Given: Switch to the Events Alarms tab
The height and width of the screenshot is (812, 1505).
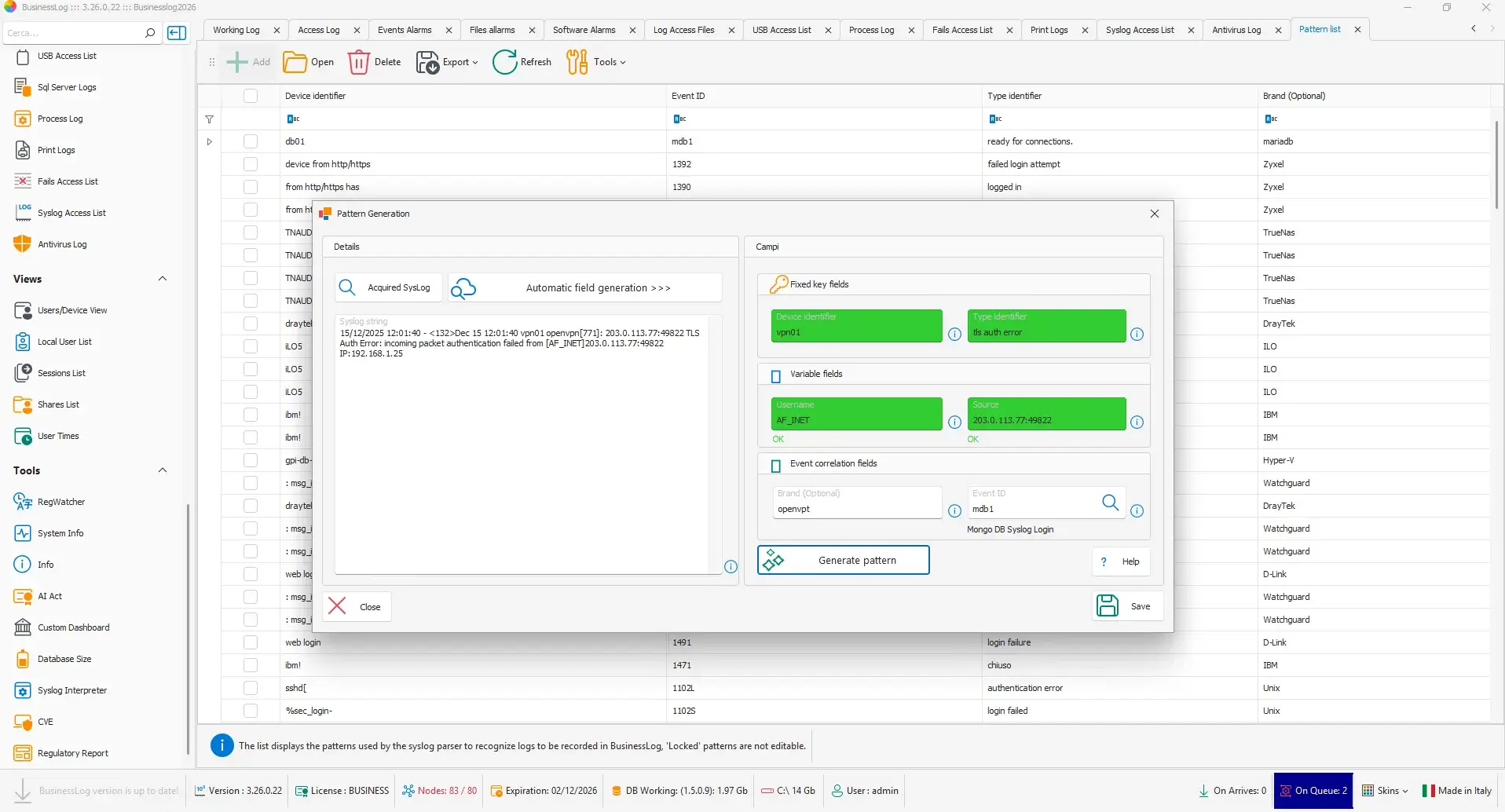Looking at the screenshot, I should click(x=405, y=30).
